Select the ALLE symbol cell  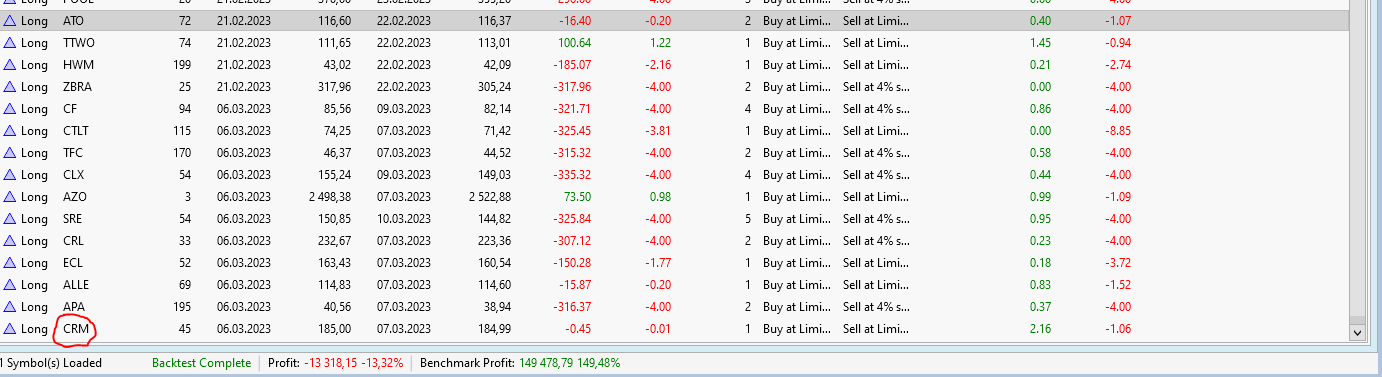point(76,285)
